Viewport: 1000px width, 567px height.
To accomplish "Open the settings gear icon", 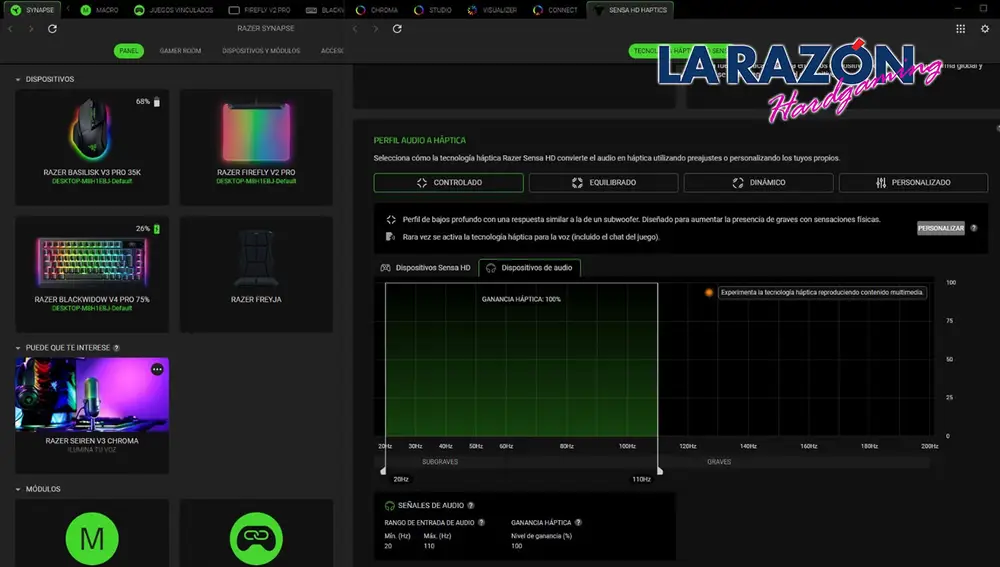I will pyautogui.click(x=985, y=29).
